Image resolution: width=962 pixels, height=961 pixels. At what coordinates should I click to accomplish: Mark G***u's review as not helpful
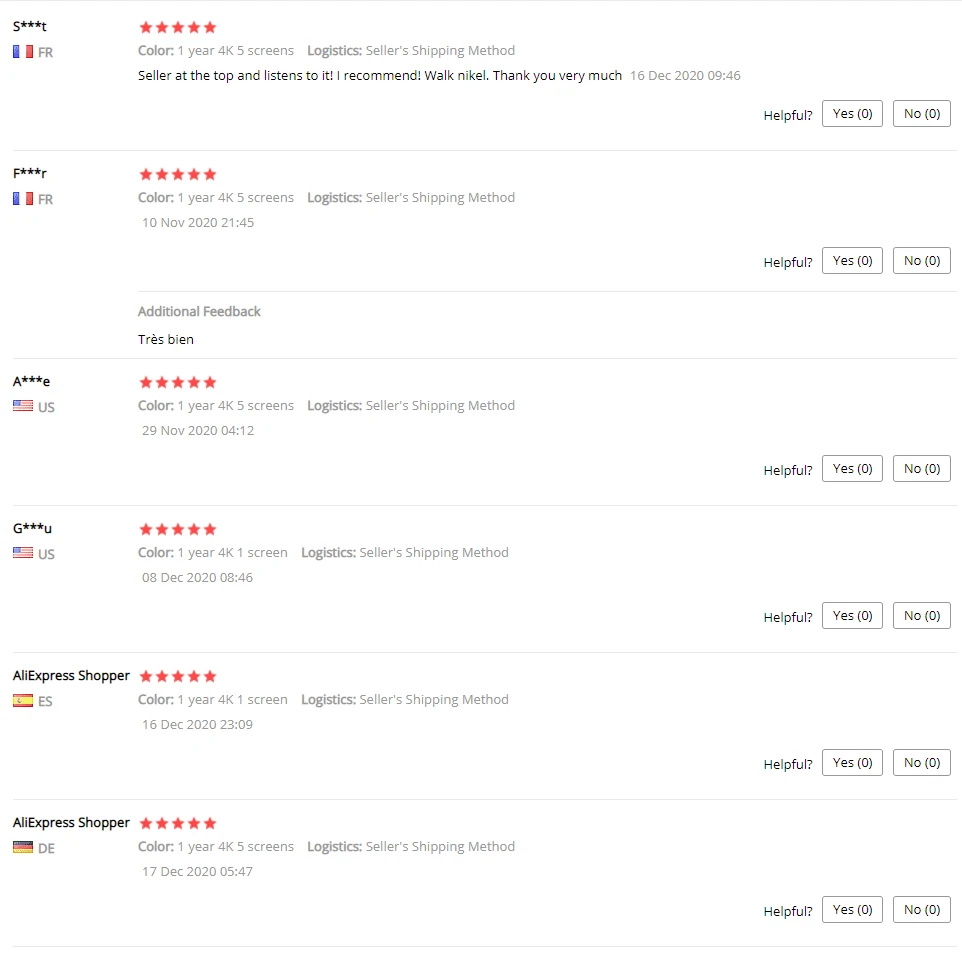tap(921, 616)
